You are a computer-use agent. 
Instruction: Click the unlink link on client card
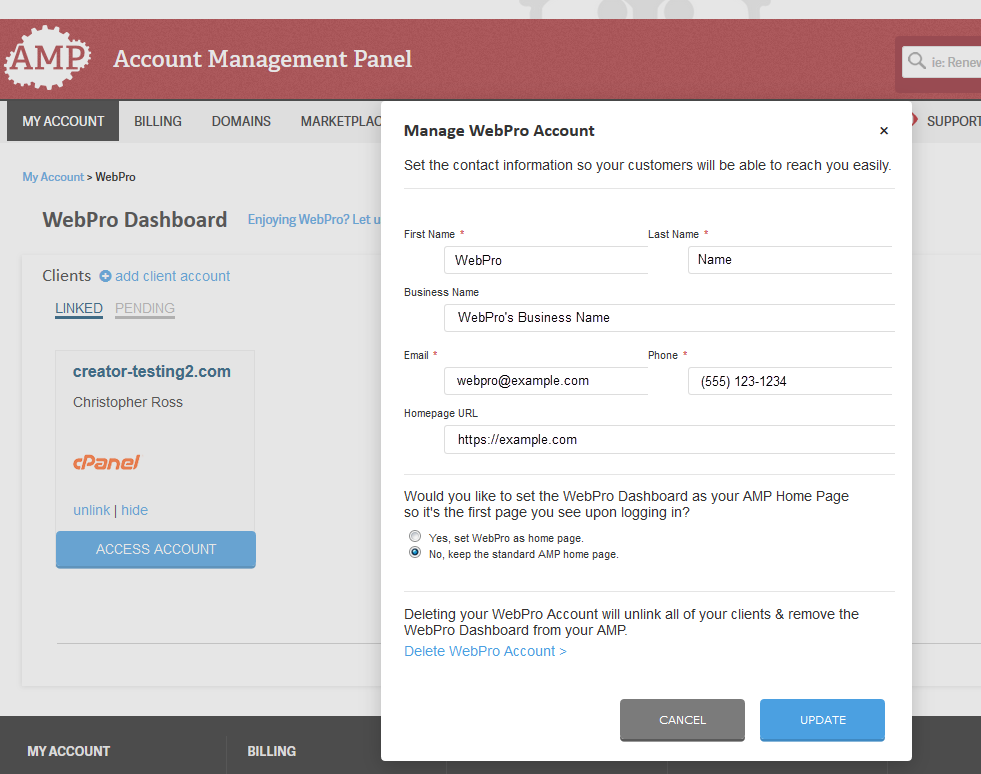[x=91, y=510]
